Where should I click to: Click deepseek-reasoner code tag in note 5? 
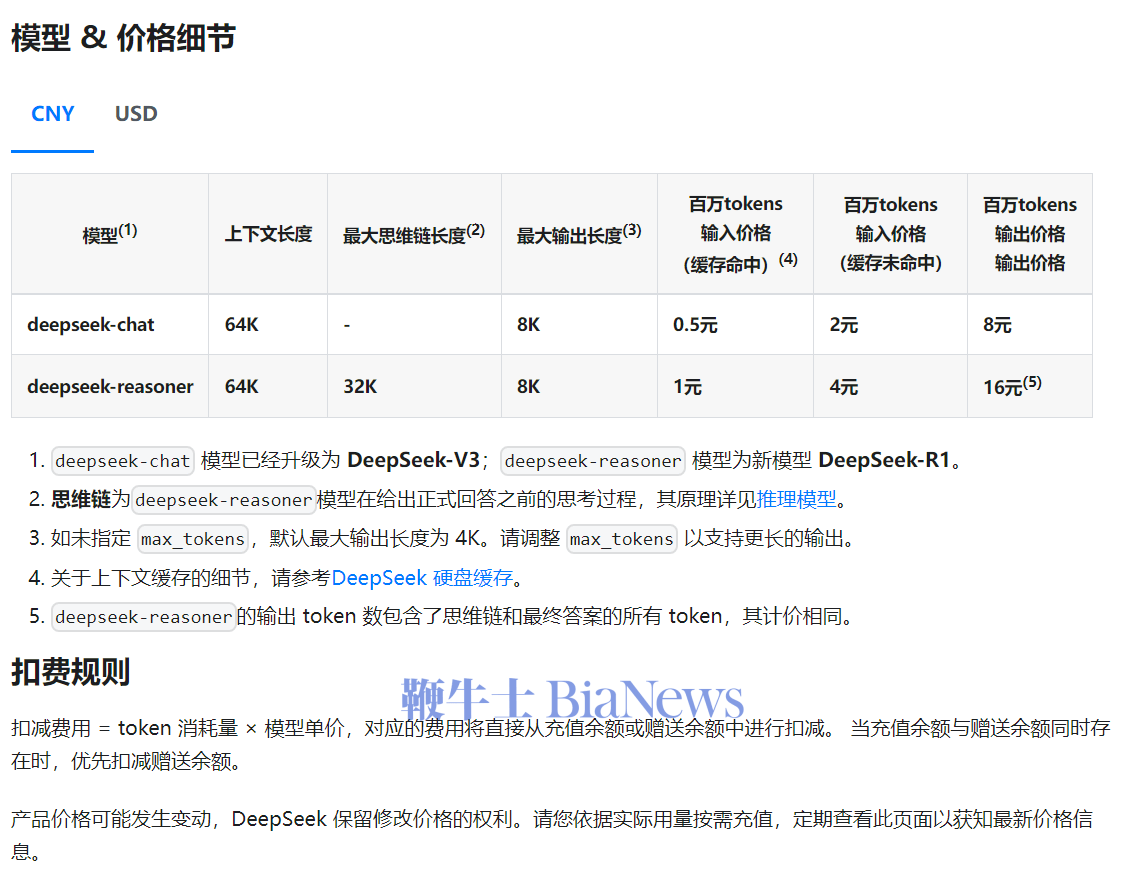tap(144, 617)
